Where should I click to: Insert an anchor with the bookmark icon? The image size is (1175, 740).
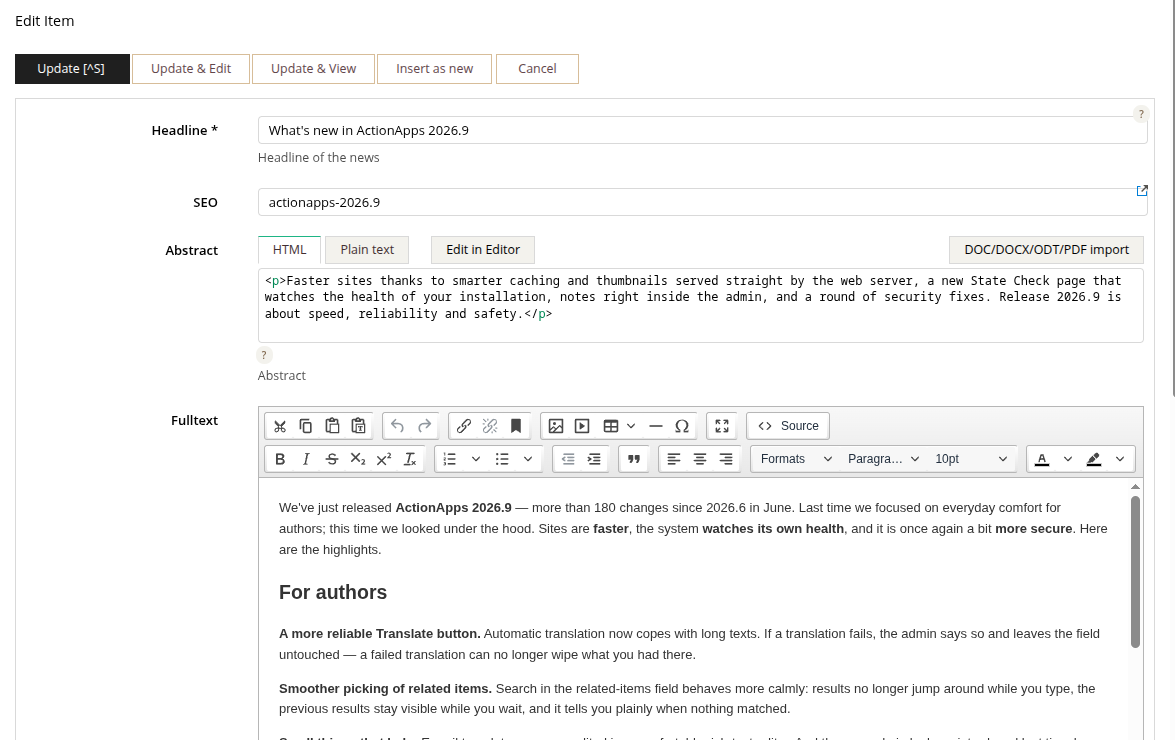coord(516,426)
